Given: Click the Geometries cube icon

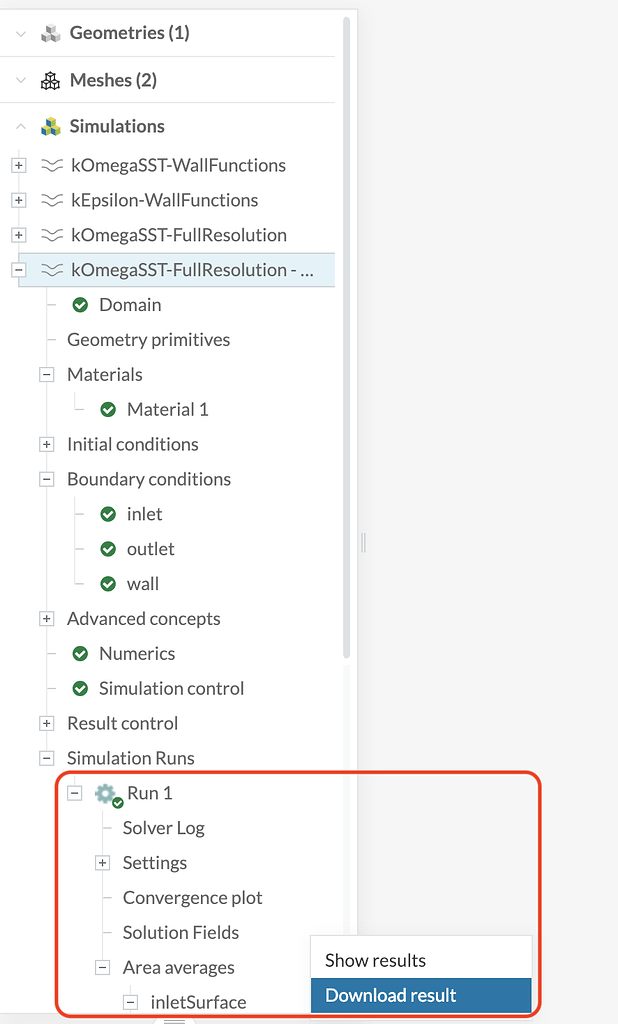Looking at the screenshot, I should 51,31.
